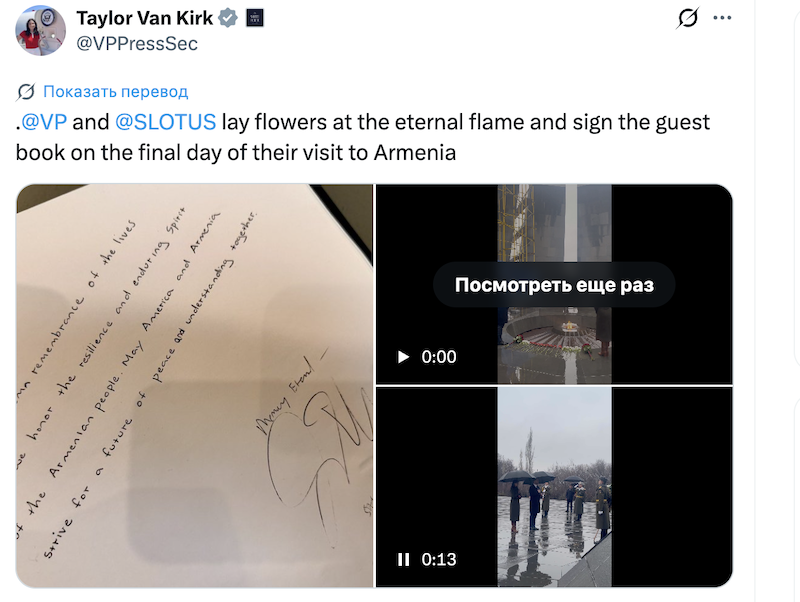Click the Показать перевод link
This screenshot has width=800, height=602.
[115, 91]
